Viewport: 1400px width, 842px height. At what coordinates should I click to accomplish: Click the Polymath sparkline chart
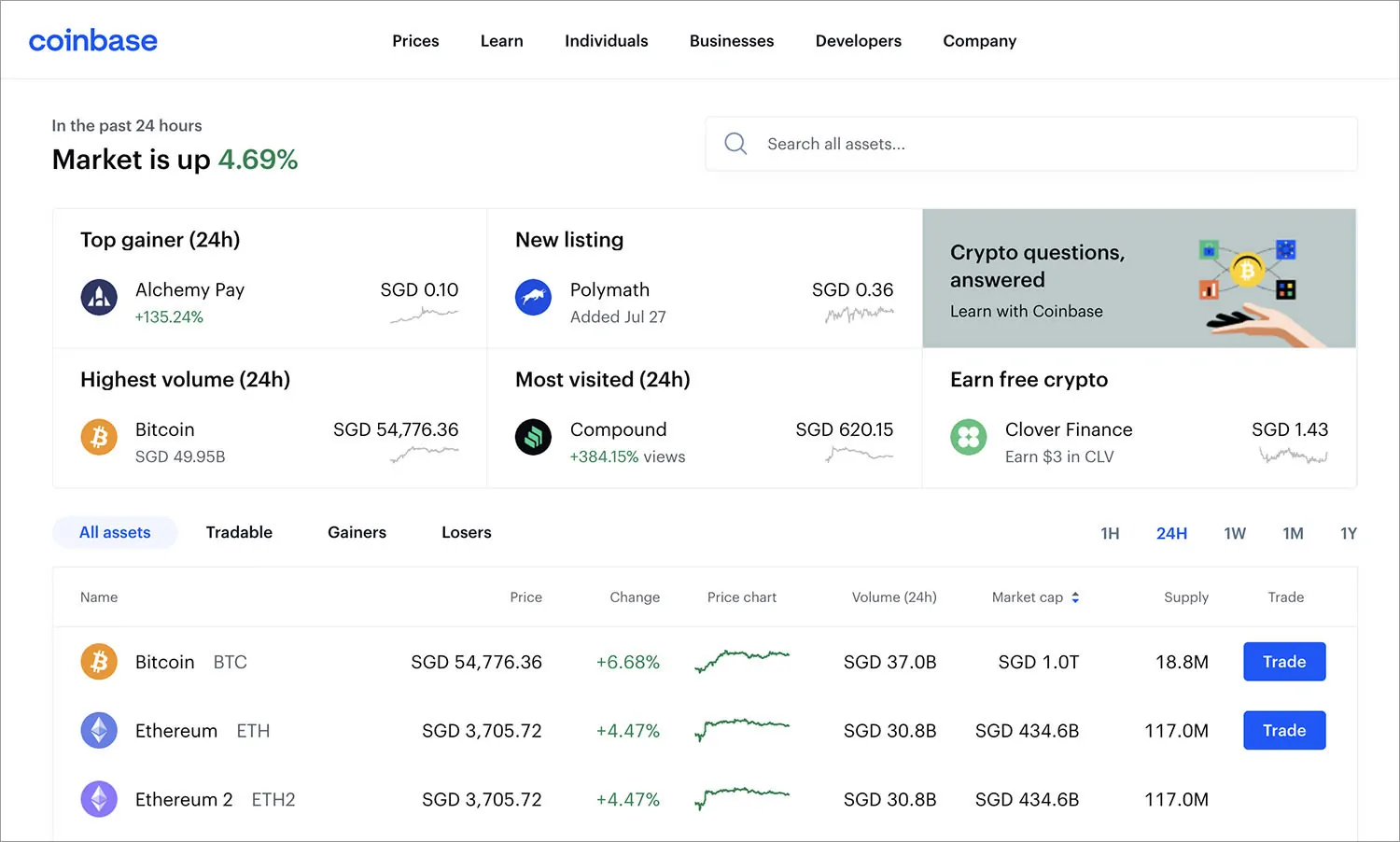pos(860,316)
